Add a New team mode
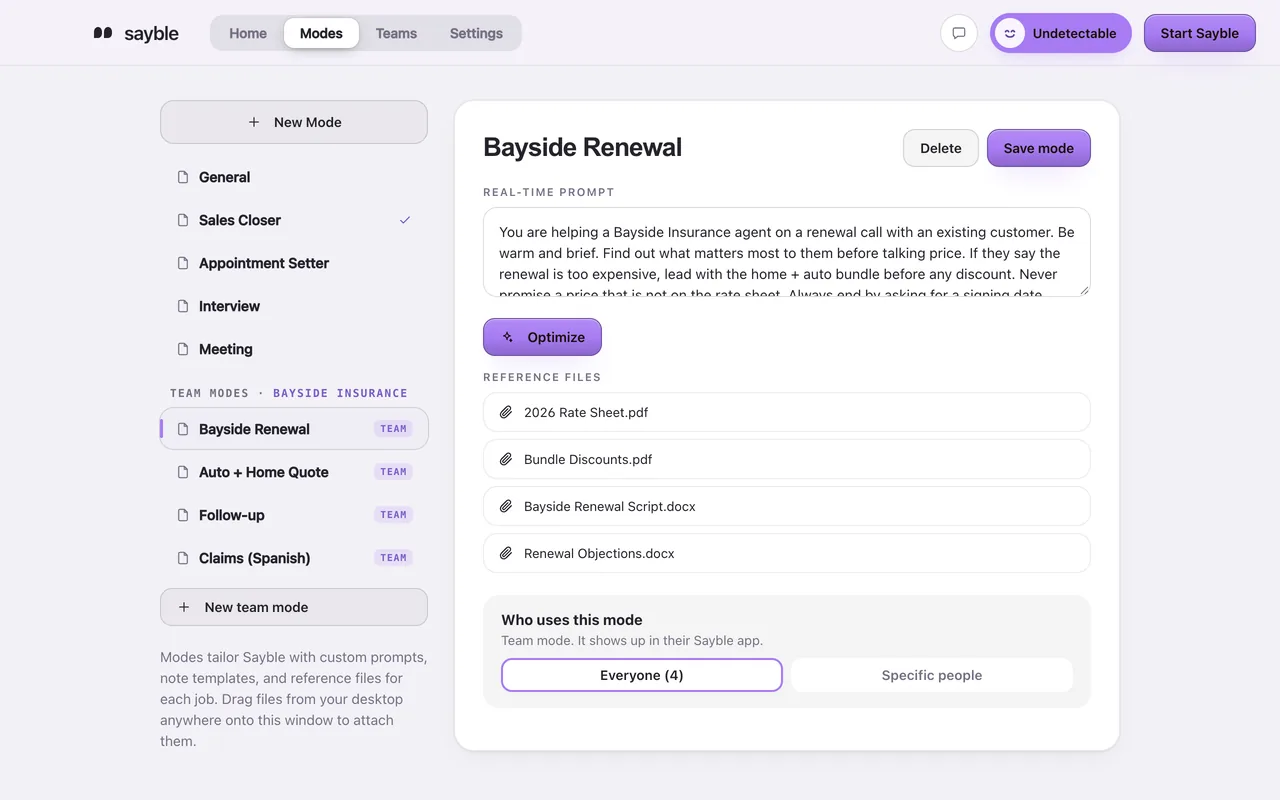The height and width of the screenshot is (800, 1280). click(x=294, y=607)
